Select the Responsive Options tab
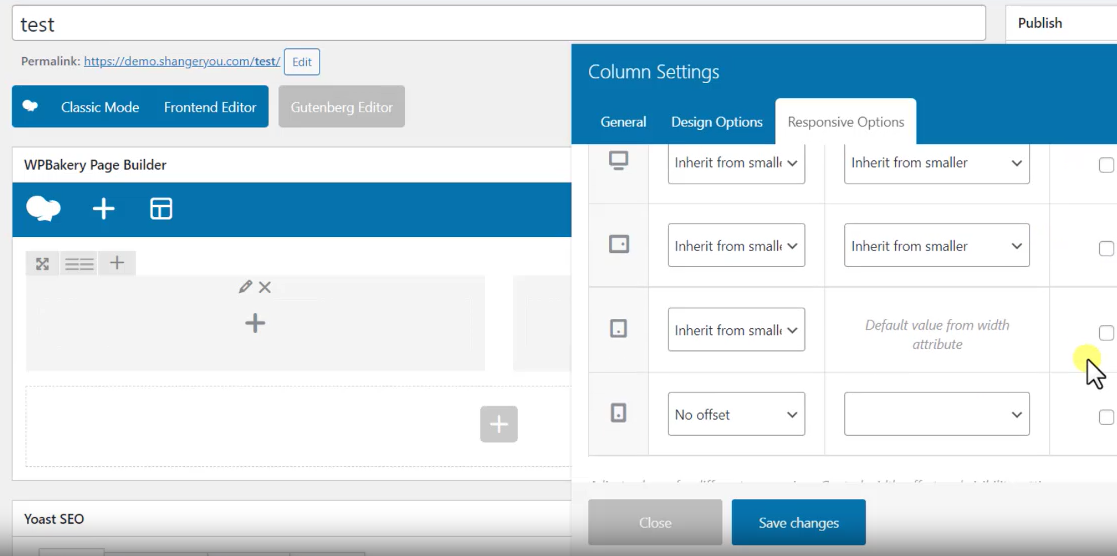Screen dimensions: 1117x556 (x=846, y=122)
